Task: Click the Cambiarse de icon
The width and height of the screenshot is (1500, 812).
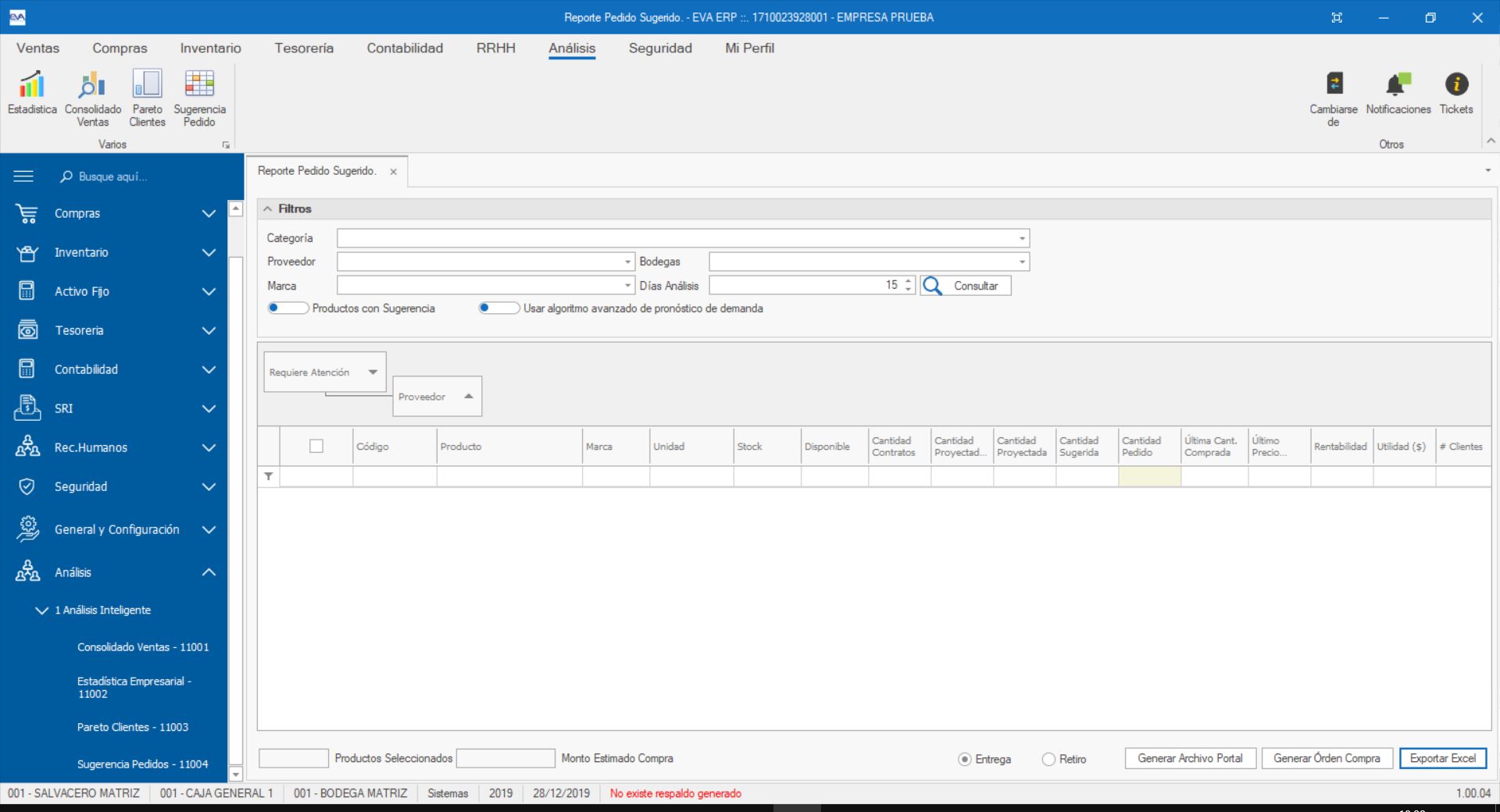Action: (1334, 85)
